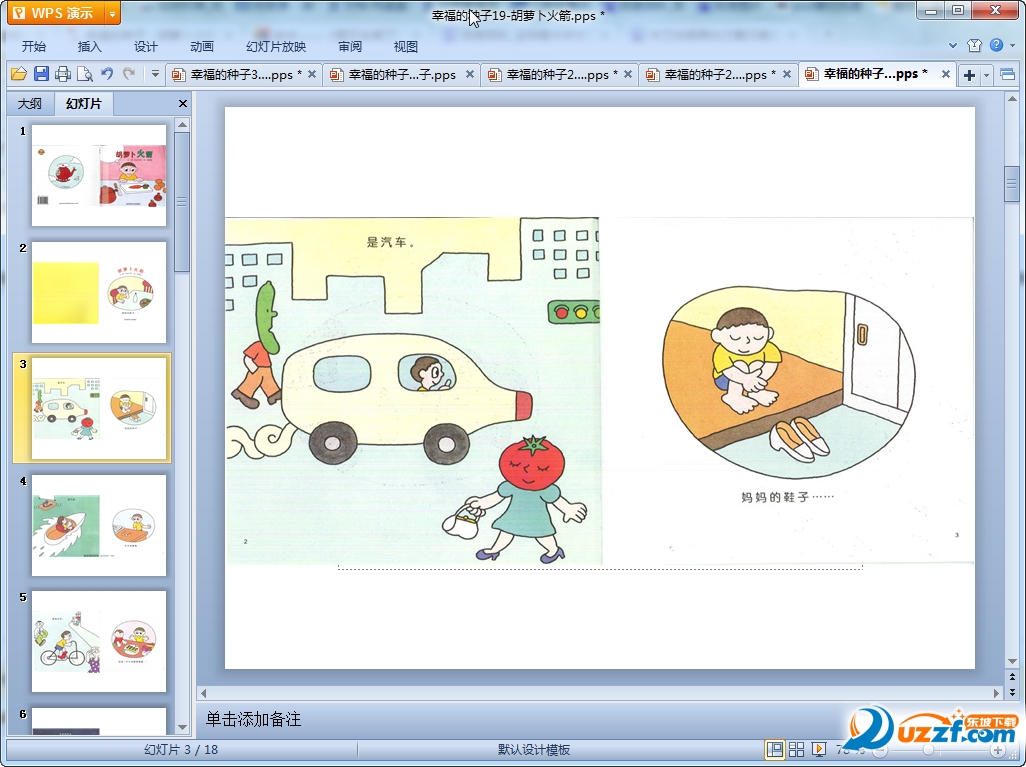The height and width of the screenshot is (767, 1026).
Task: Close the active 幸福的种子...pps tab
Action: point(946,74)
